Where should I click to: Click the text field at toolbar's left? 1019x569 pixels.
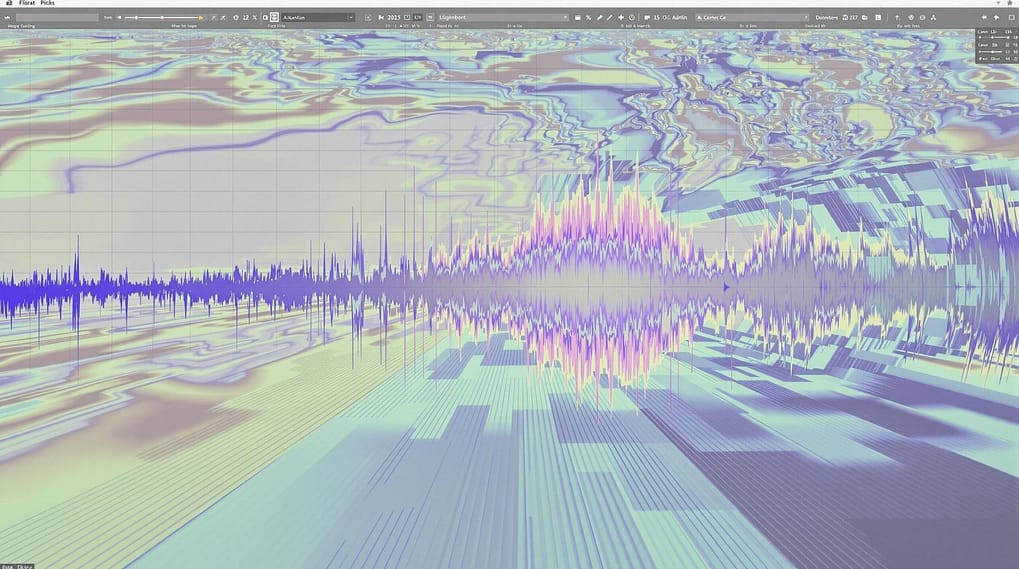[56, 18]
